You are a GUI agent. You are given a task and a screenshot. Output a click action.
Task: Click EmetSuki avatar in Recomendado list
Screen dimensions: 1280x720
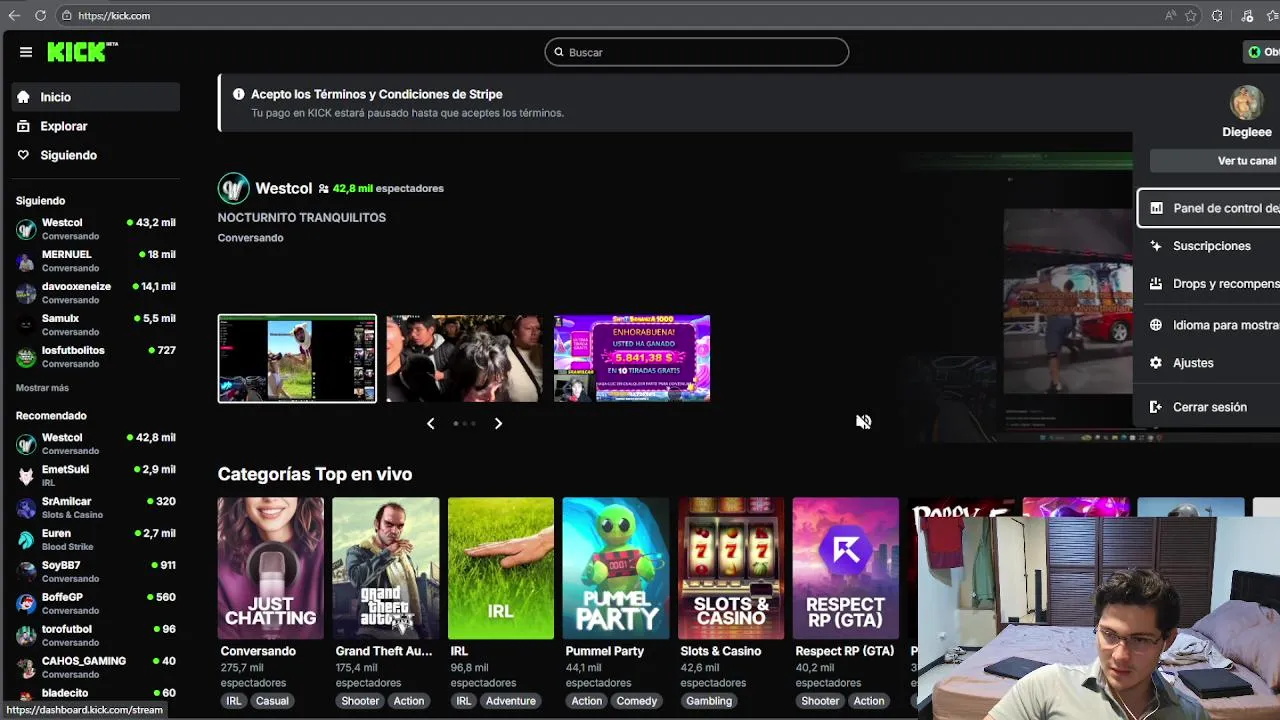[x=26, y=476]
